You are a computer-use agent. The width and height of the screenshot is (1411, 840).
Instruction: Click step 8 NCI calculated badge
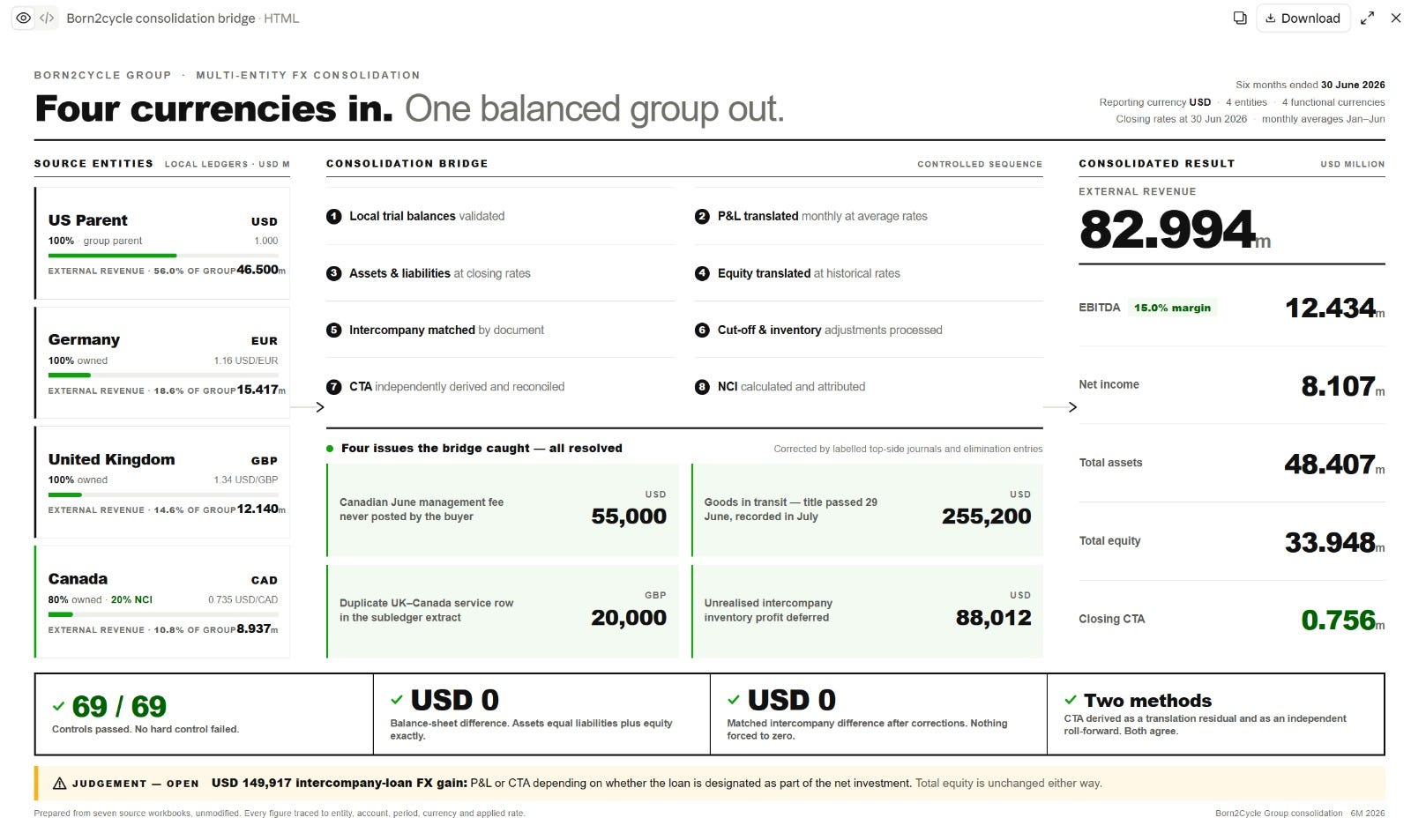[x=702, y=386]
